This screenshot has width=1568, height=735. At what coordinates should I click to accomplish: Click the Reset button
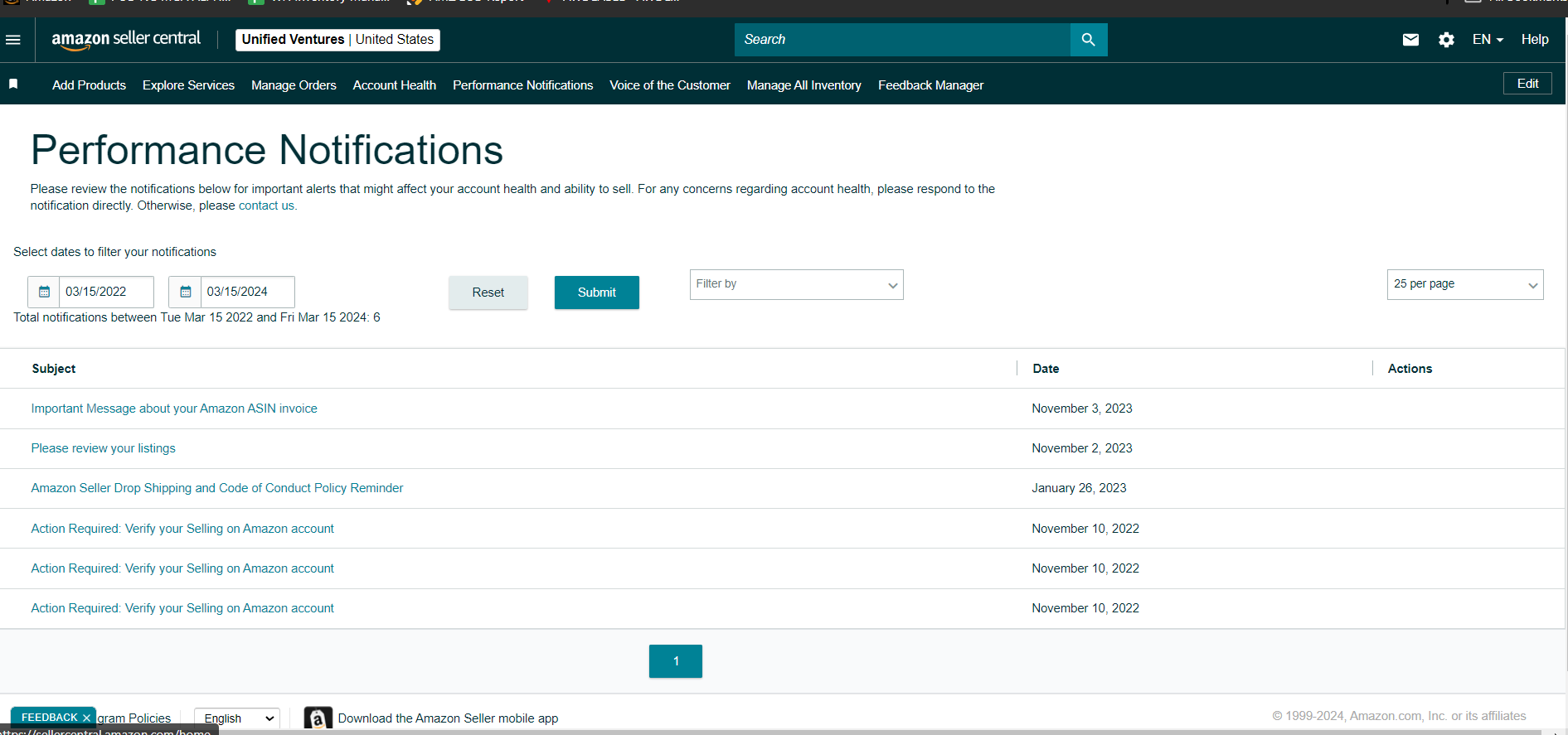click(488, 293)
